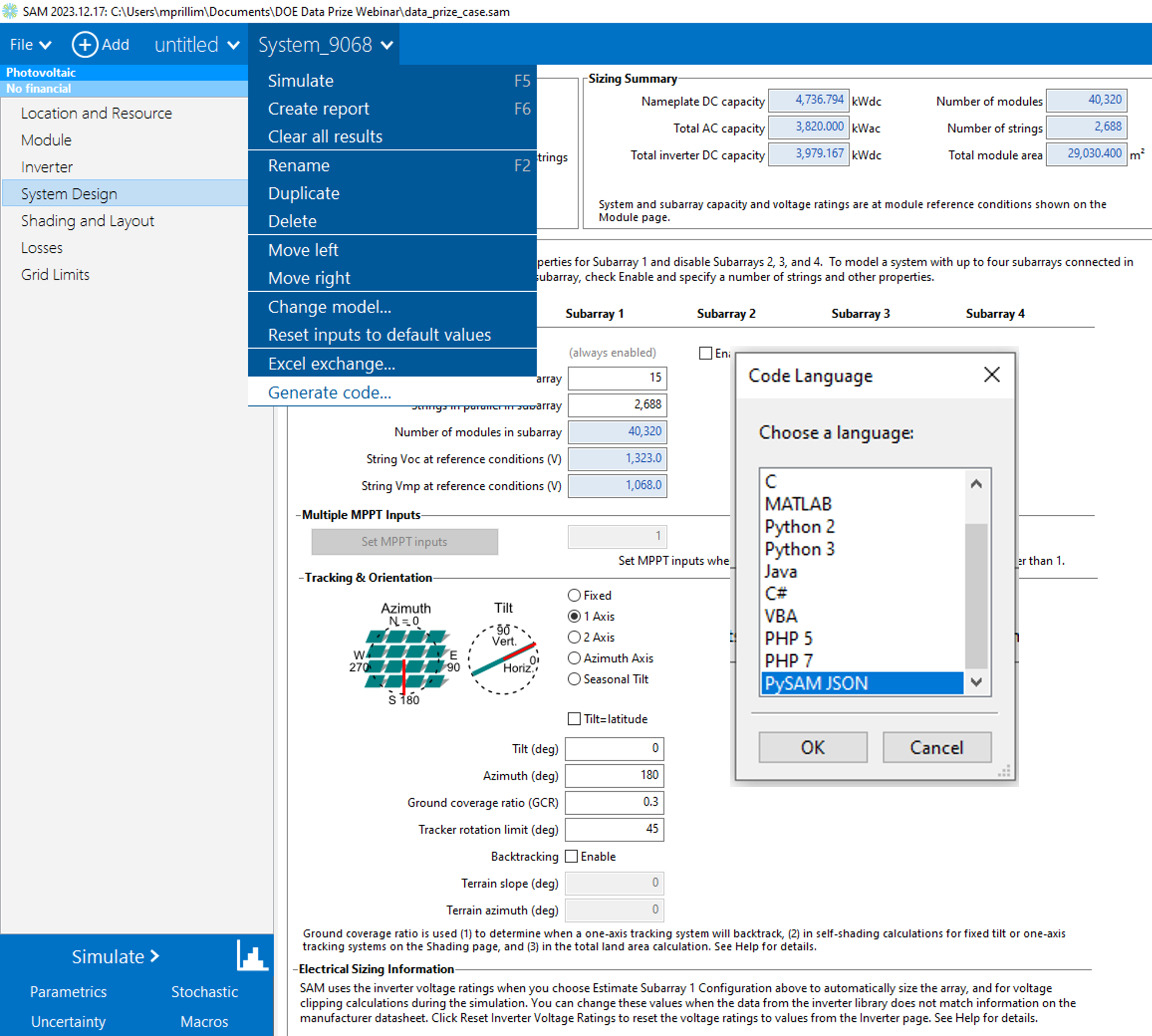1152x1036 pixels.
Task: Click the SAM snowflake app icon
Action: [x=10, y=11]
